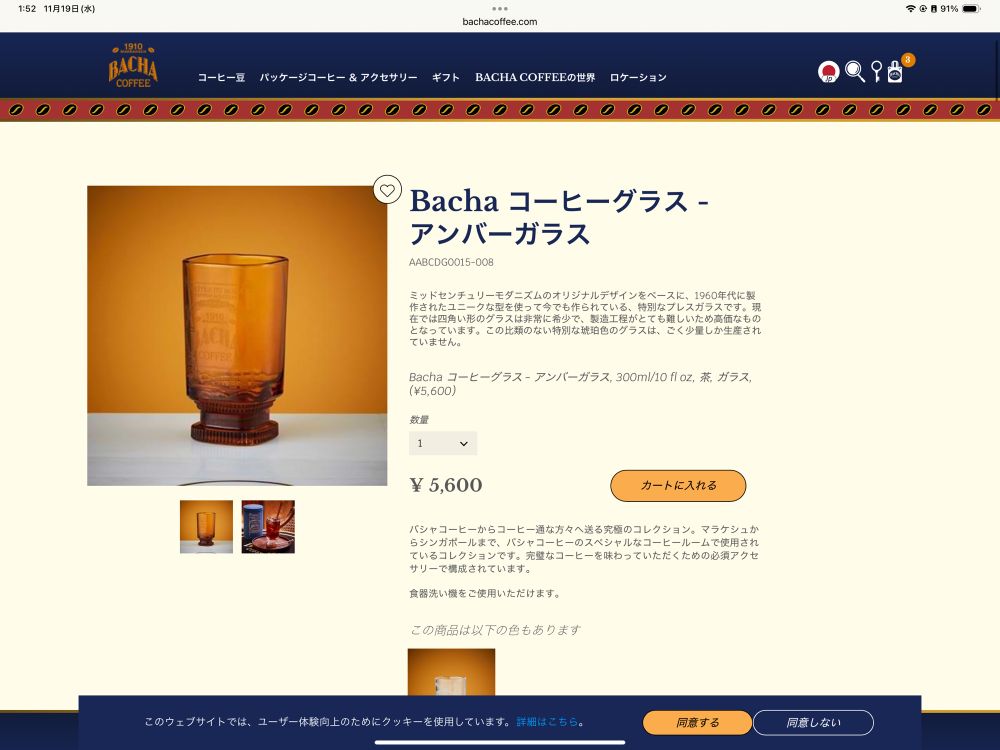1000x750 pixels.
Task: Click the 同意しない cookie button
Action: (x=813, y=723)
